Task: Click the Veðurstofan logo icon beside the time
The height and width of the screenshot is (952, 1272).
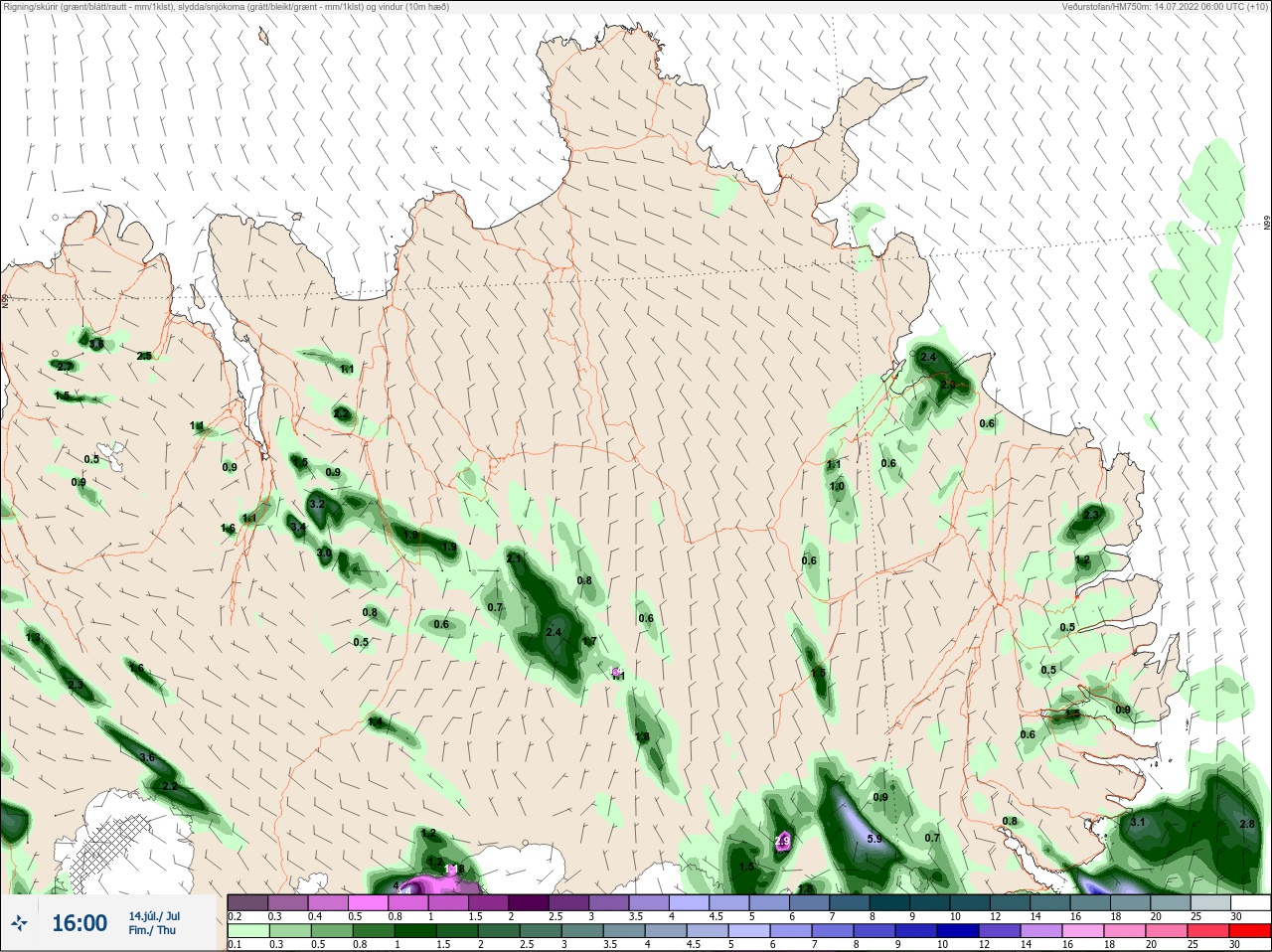Action: tap(18, 924)
